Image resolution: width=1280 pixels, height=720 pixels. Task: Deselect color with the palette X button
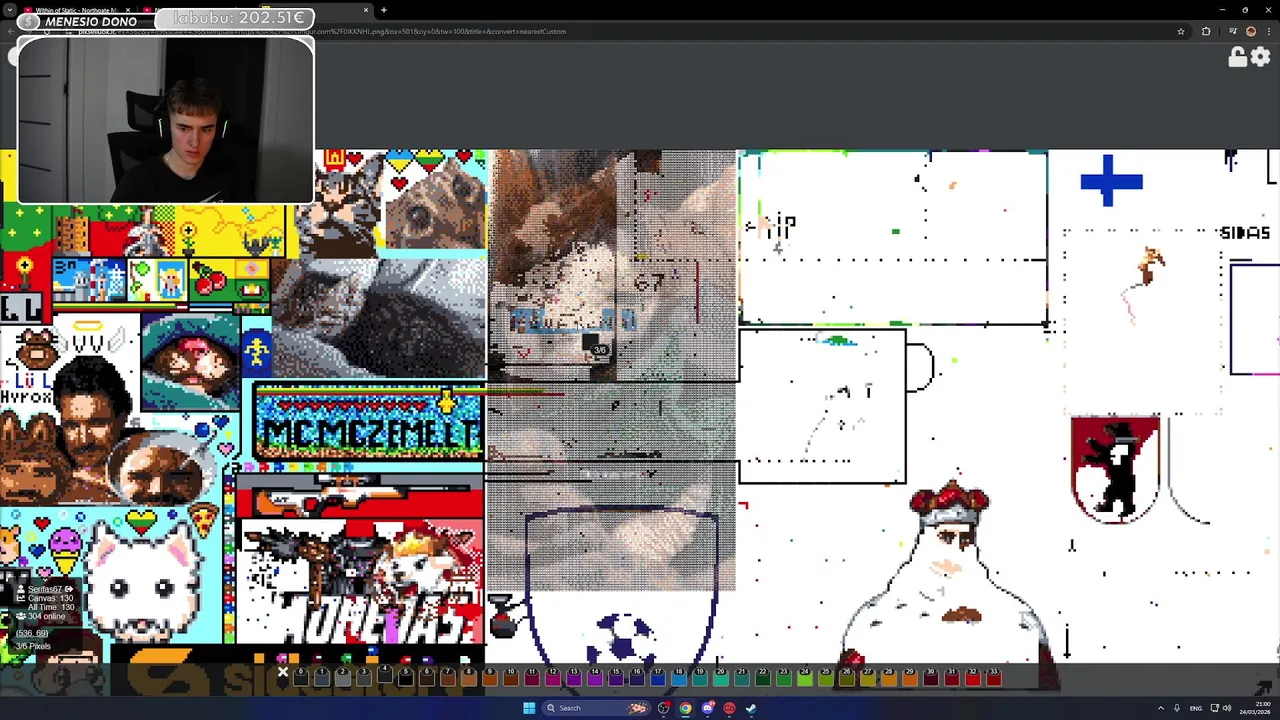[x=283, y=673]
